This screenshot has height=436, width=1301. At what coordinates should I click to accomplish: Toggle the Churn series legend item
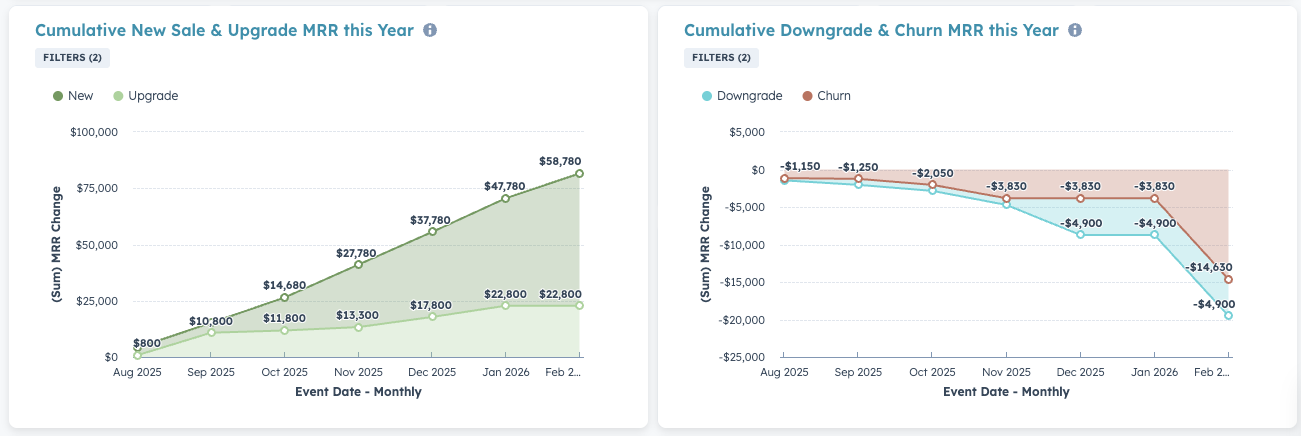pyautogui.click(x=827, y=96)
